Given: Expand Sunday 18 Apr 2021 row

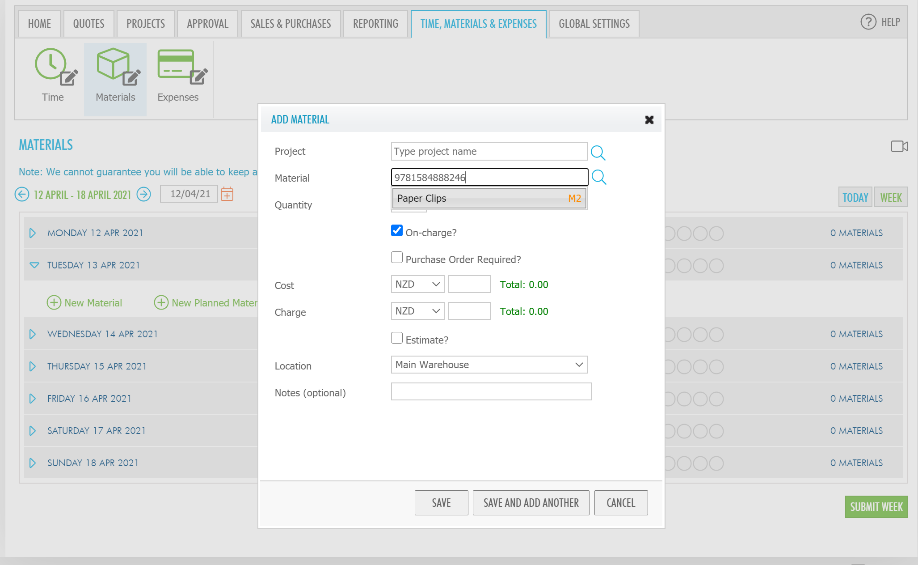Looking at the screenshot, I should point(33,463).
